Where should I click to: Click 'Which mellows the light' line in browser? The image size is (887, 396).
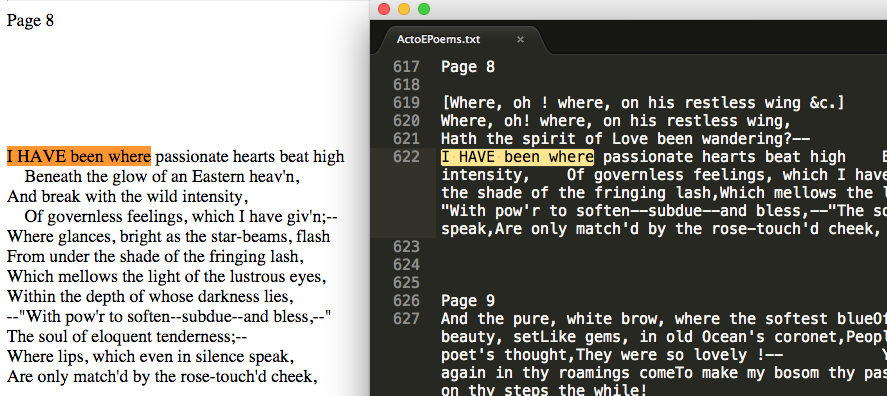(x=167, y=277)
